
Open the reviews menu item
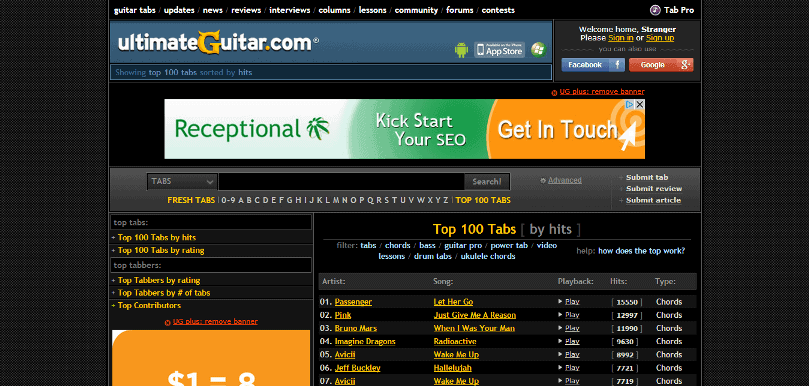pyautogui.click(x=246, y=10)
